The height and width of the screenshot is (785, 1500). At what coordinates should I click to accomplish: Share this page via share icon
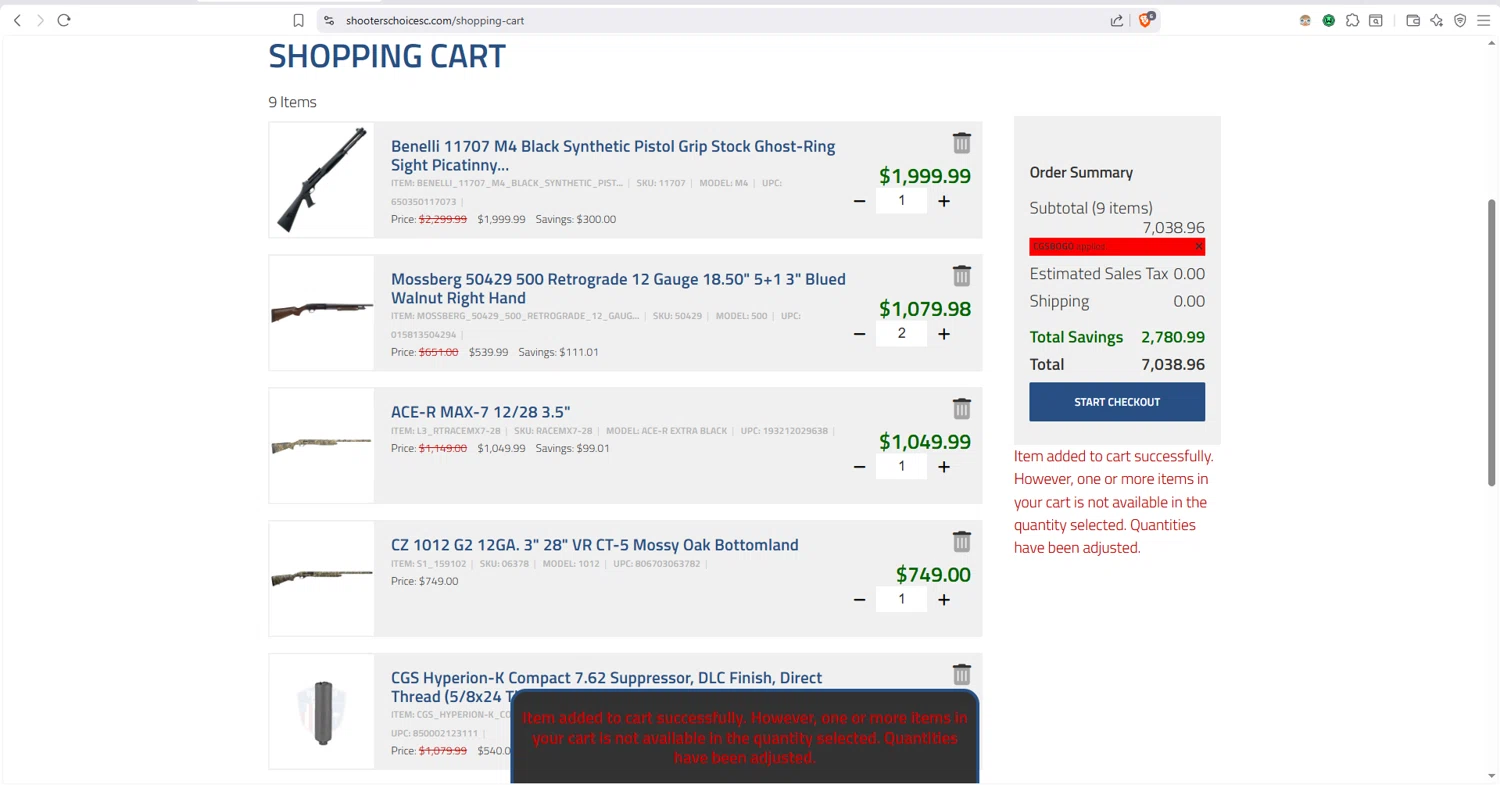click(1117, 20)
